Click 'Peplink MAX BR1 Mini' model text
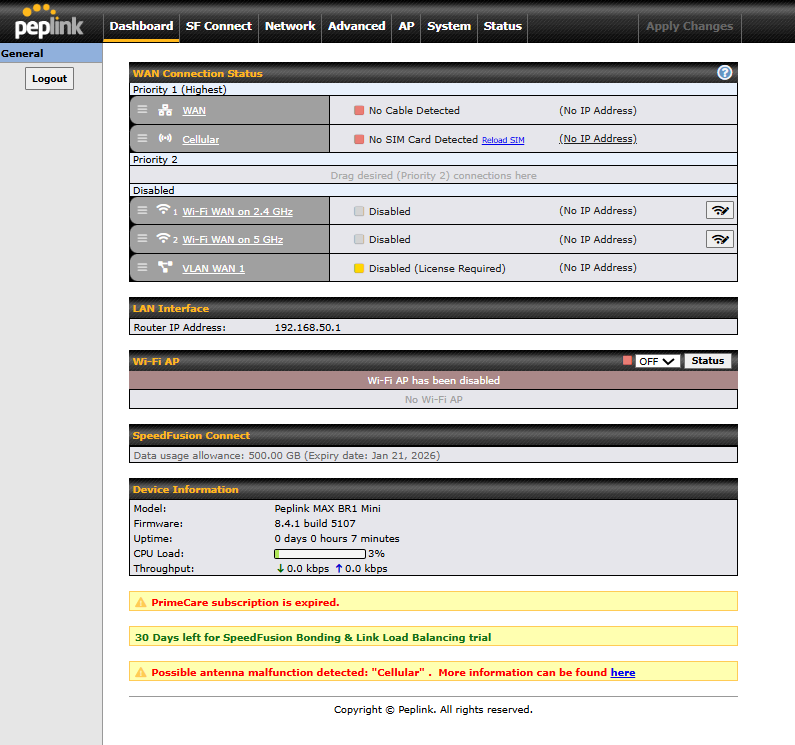 [328, 508]
